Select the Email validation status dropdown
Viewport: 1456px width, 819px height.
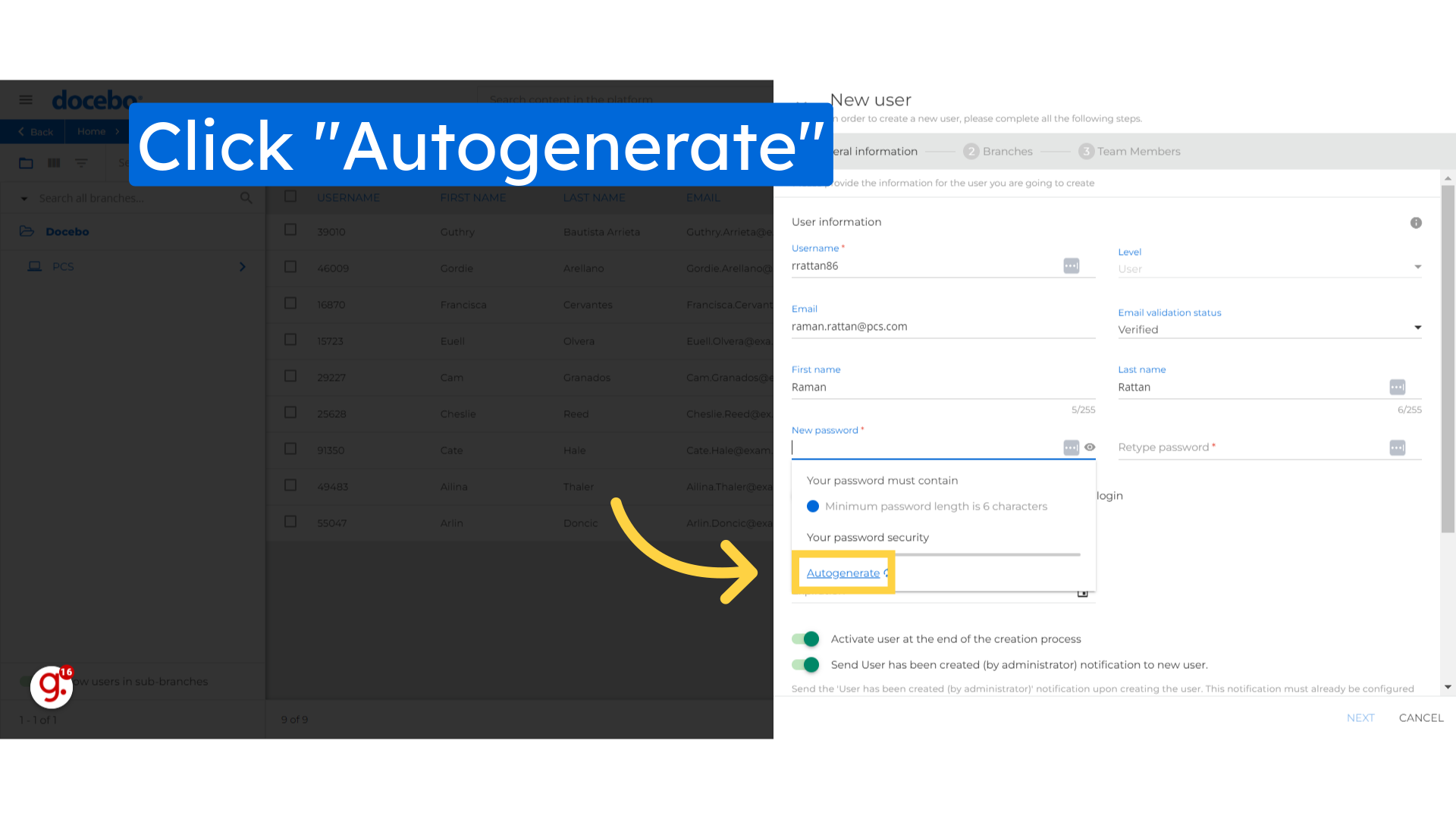(1270, 330)
